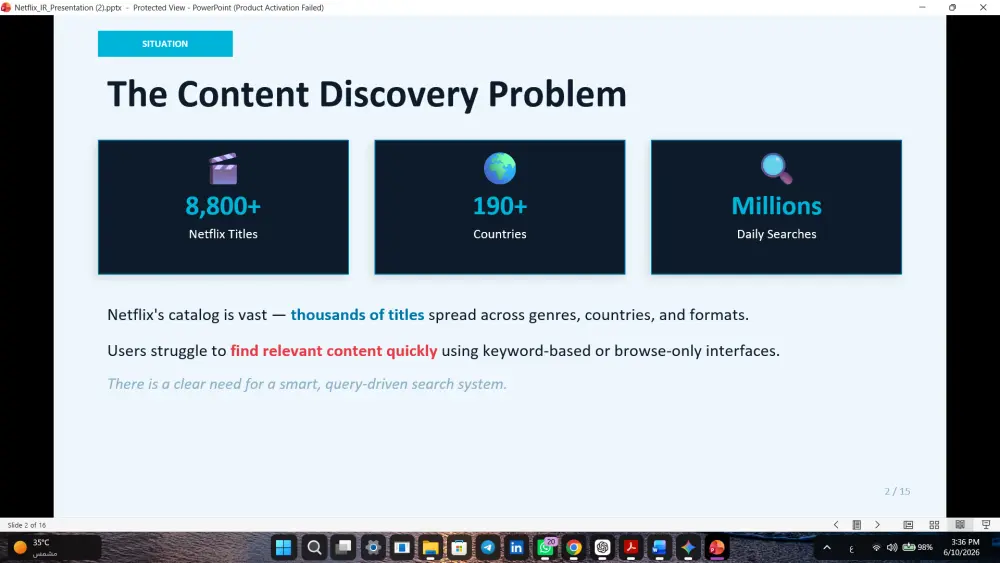This screenshot has height=563, width=1000.
Task: Click the 'Daily Searches' caption
Action: click(x=776, y=234)
